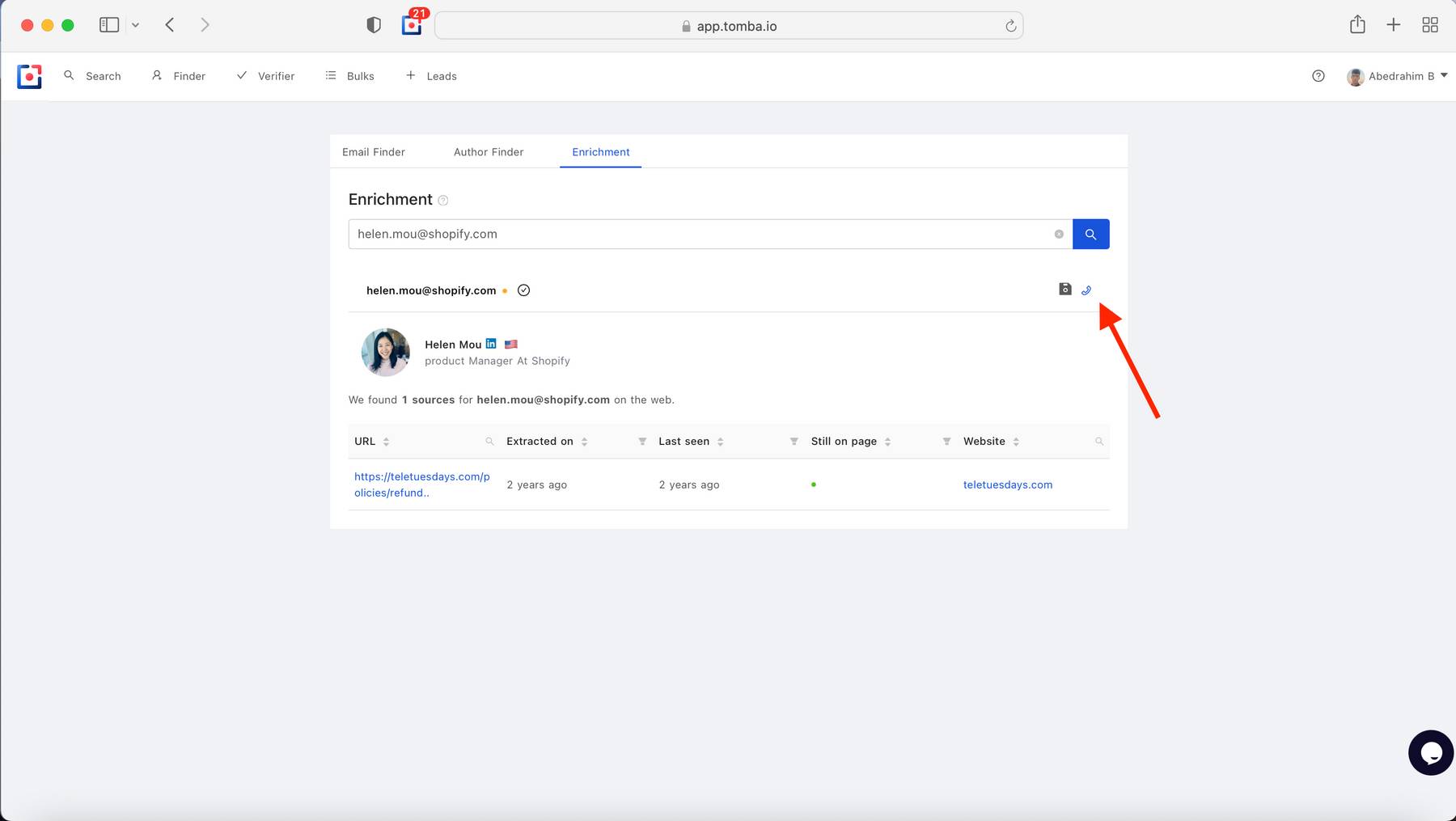Open the Last seen filter icon
Viewport: 1456px width, 821px height.
[x=794, y=441]
